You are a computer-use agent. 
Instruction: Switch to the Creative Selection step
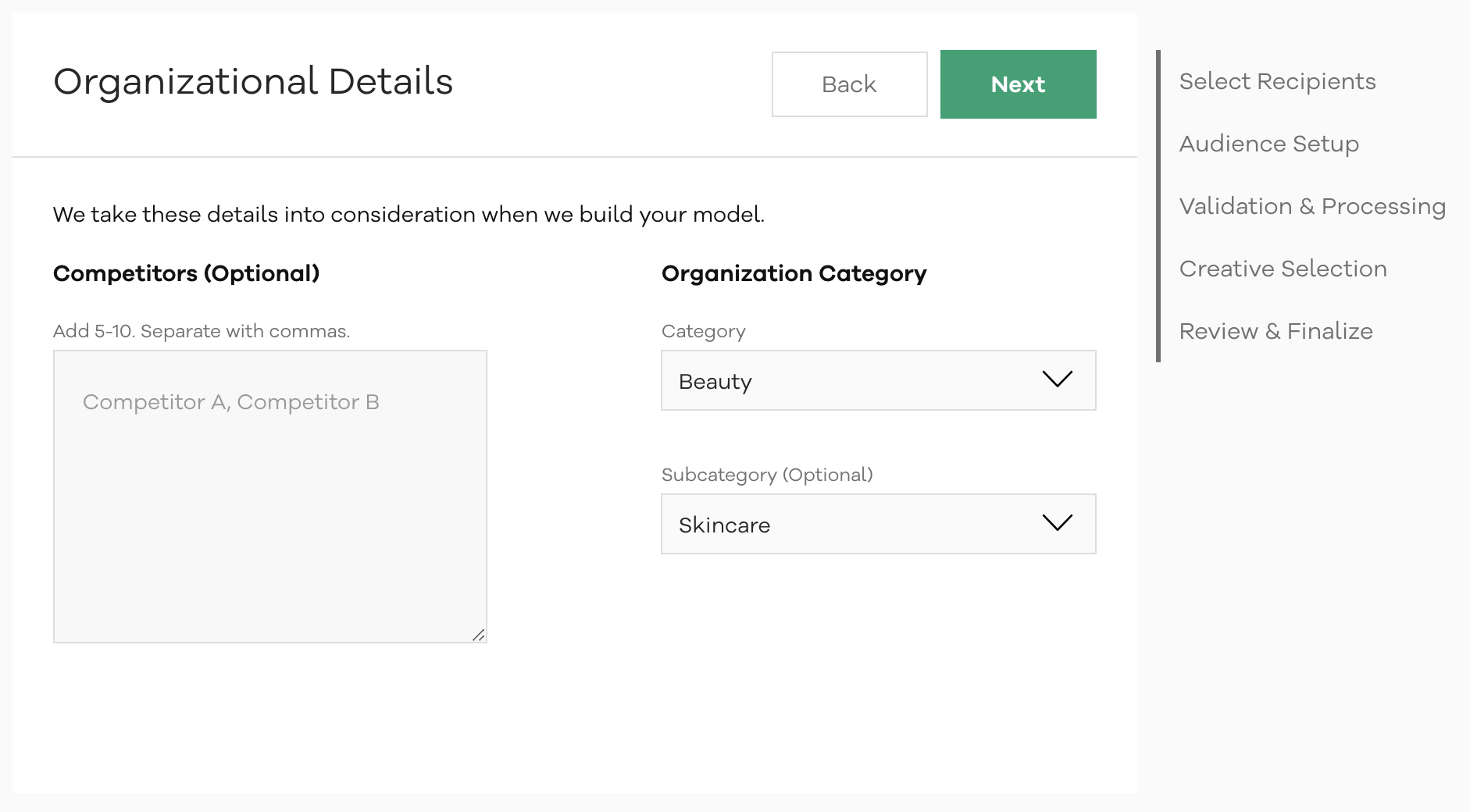1283,269
